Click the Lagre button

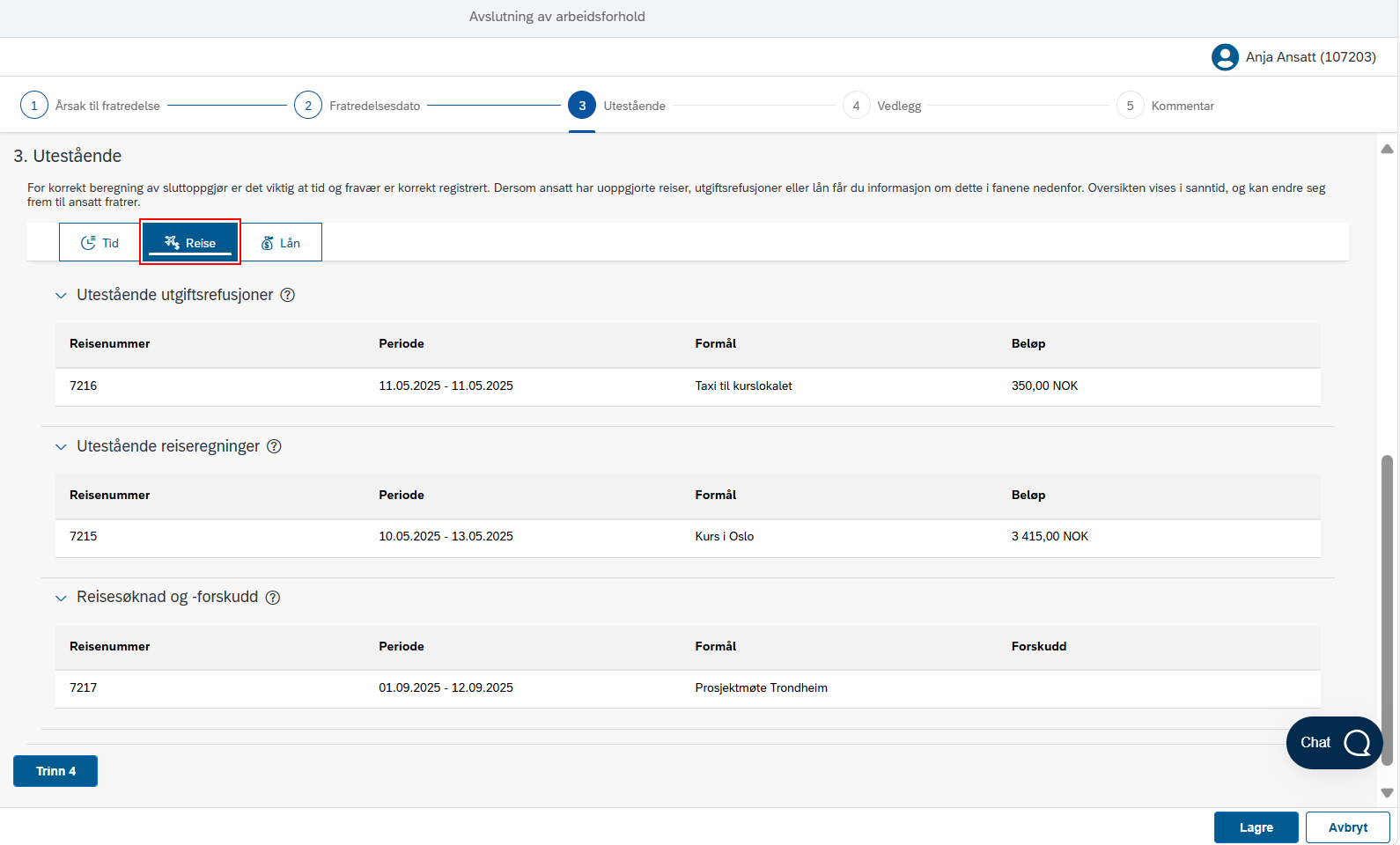[x=1256, y=827]
